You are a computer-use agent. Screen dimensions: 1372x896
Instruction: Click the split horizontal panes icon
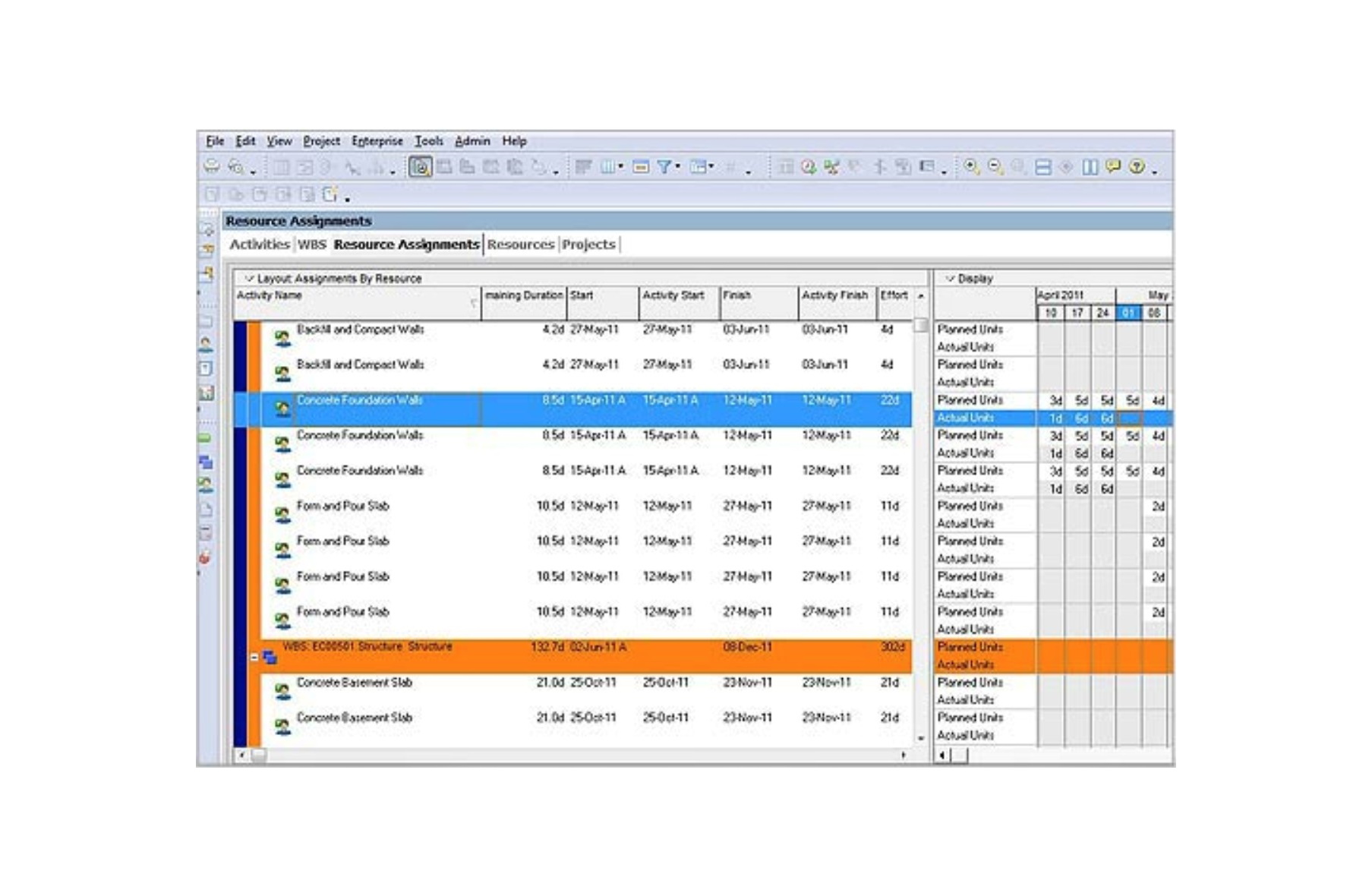[x=1043, y=167]
